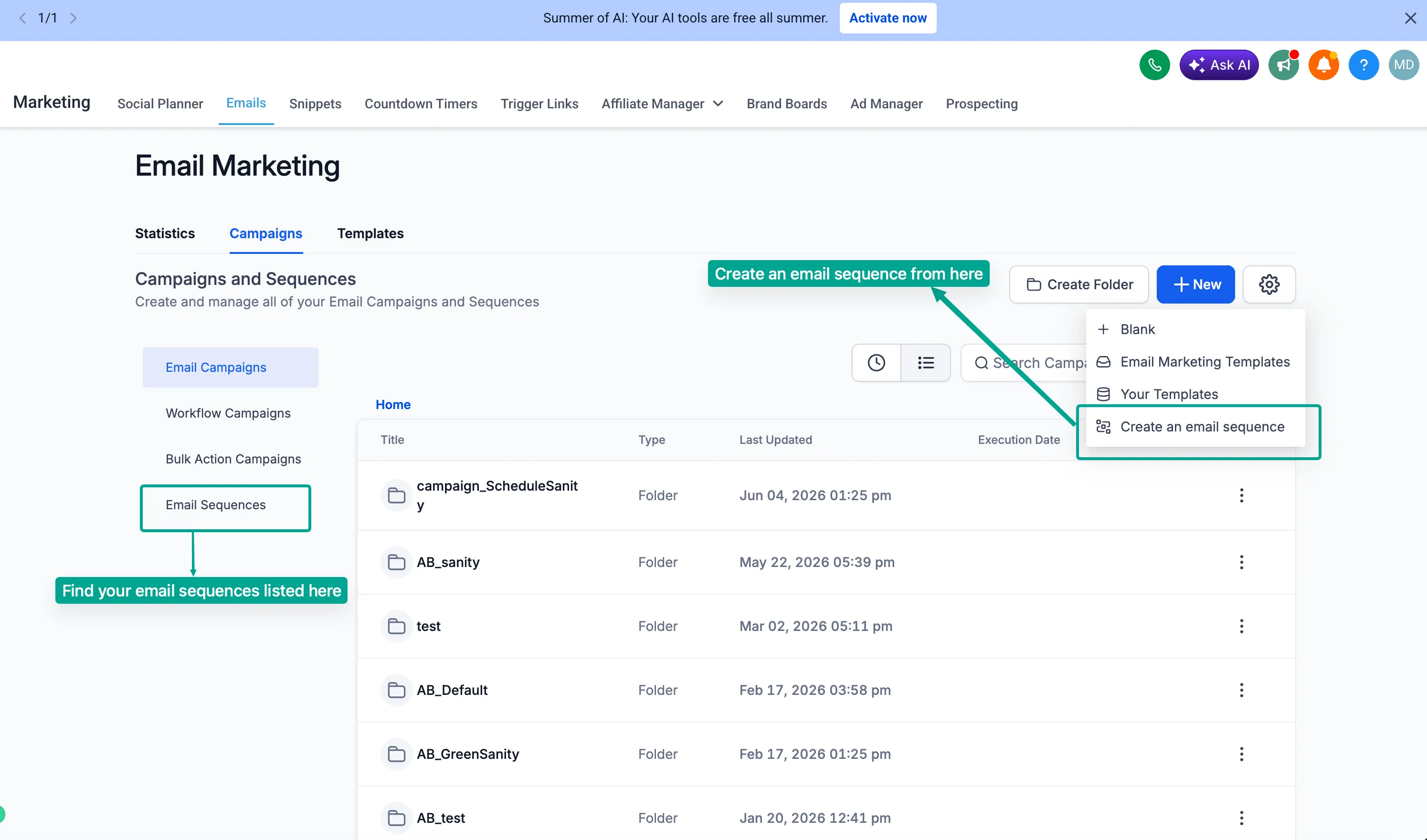The image size is (1427, 840).
Task: Choose Email Marketing Templates menu item
Action: click(1195, 361)
